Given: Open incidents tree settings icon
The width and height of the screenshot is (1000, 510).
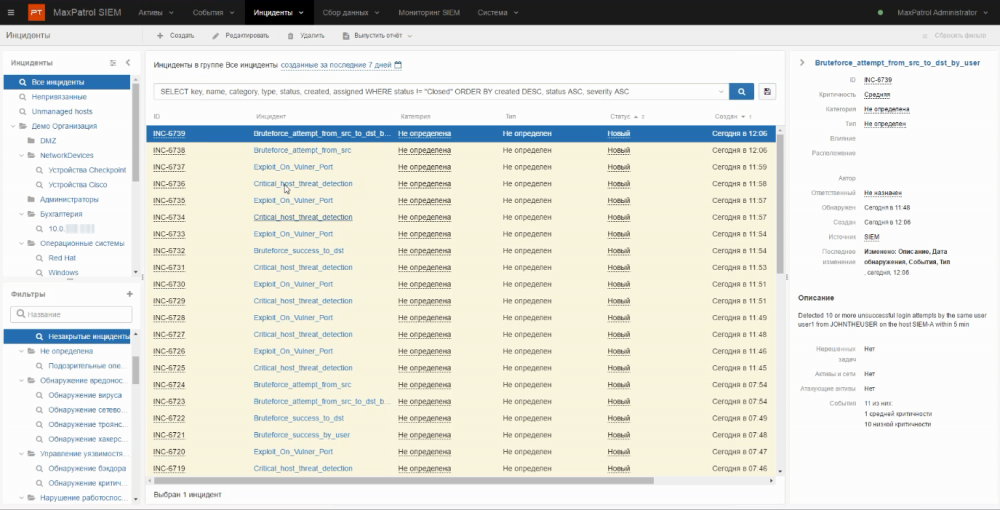Looking at the screenshot, I should coord(113,63).
